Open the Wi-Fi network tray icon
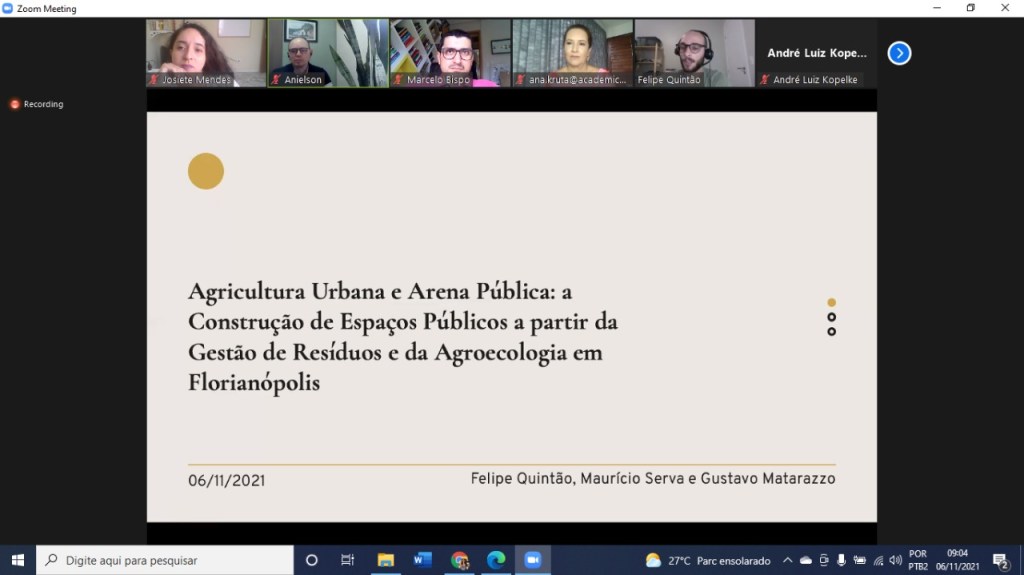 point(878,560)
